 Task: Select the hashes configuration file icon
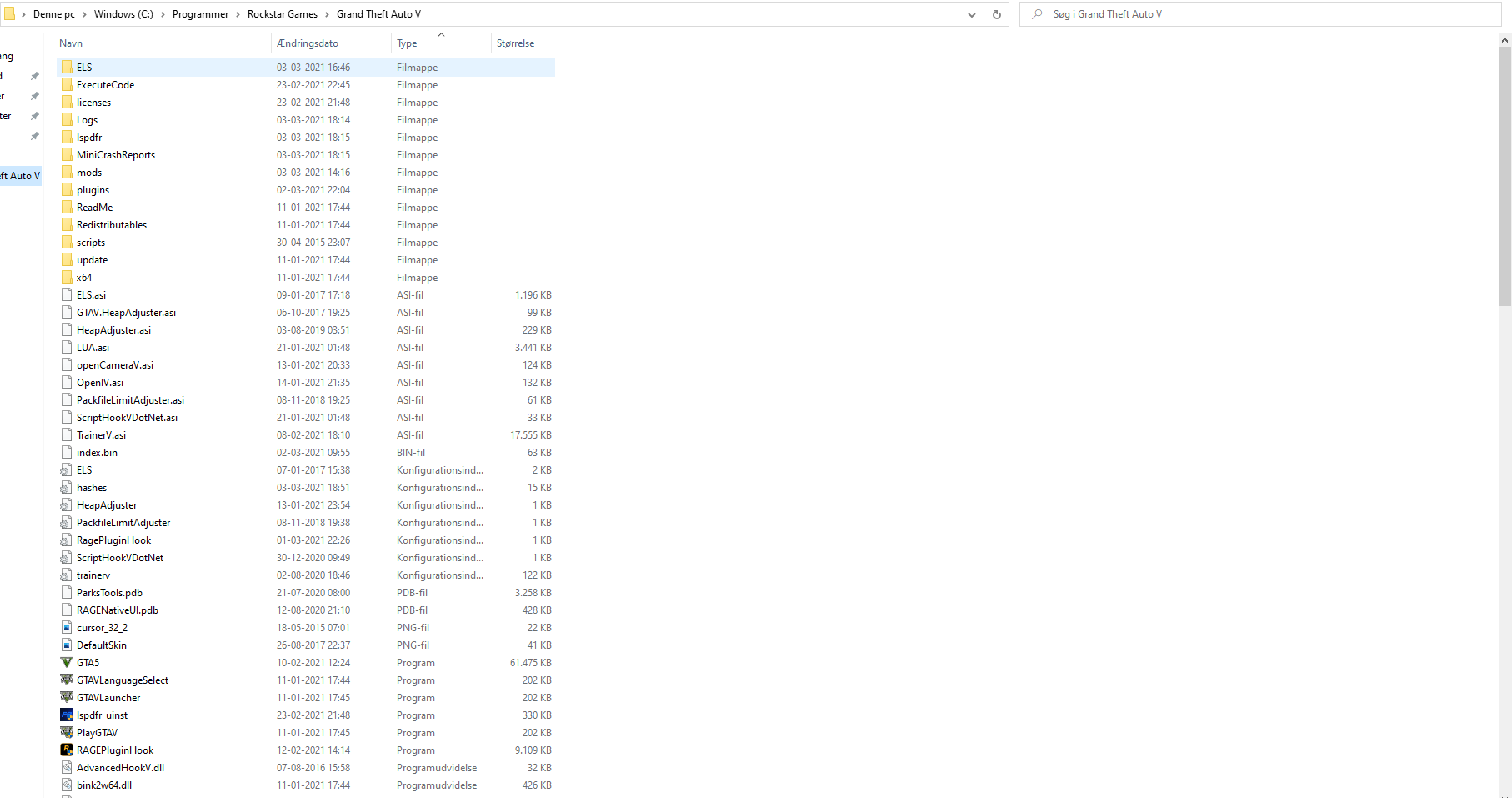67,487
